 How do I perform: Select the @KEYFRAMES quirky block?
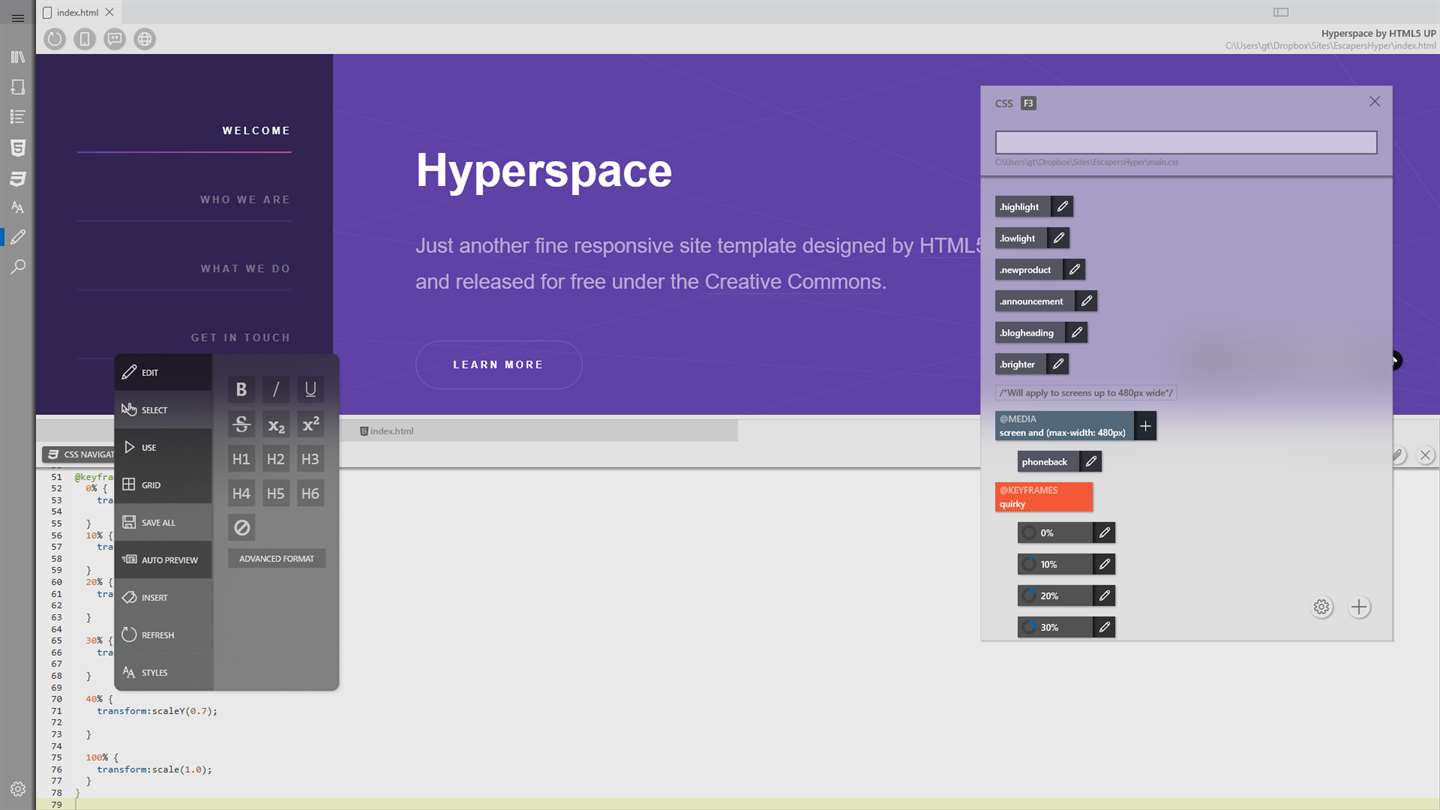(x=1044, y=497)
